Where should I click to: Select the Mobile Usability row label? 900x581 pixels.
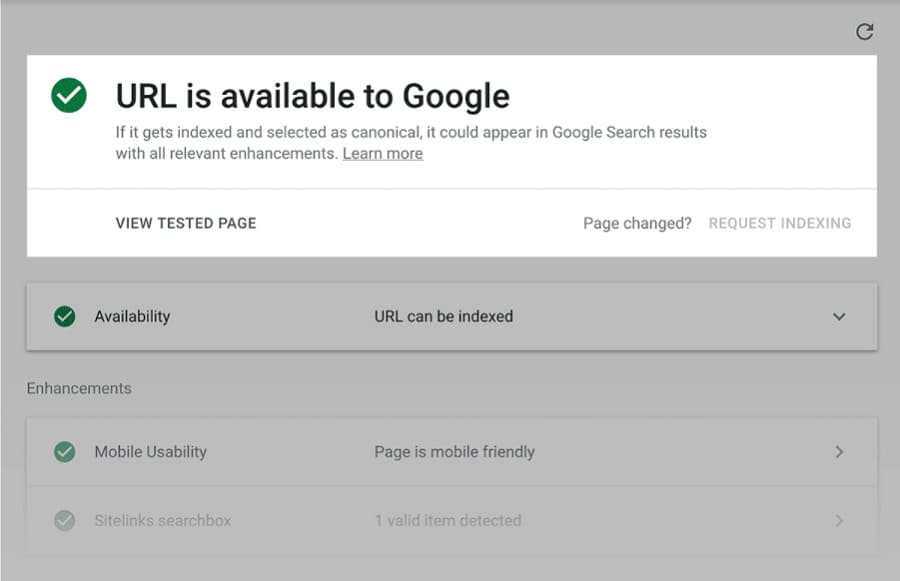(150, 452)
